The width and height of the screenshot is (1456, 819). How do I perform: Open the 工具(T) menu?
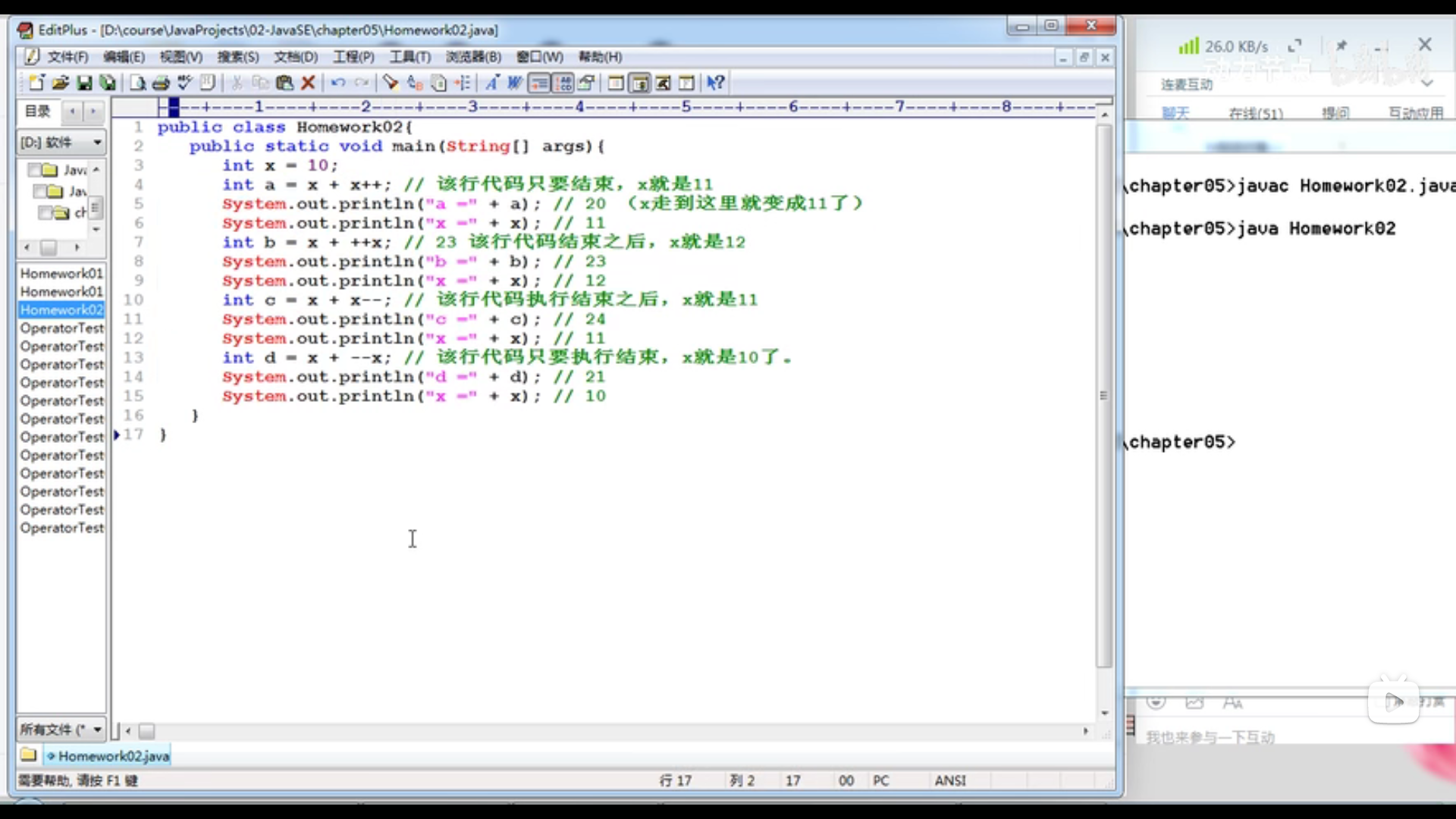pos(409,57)
